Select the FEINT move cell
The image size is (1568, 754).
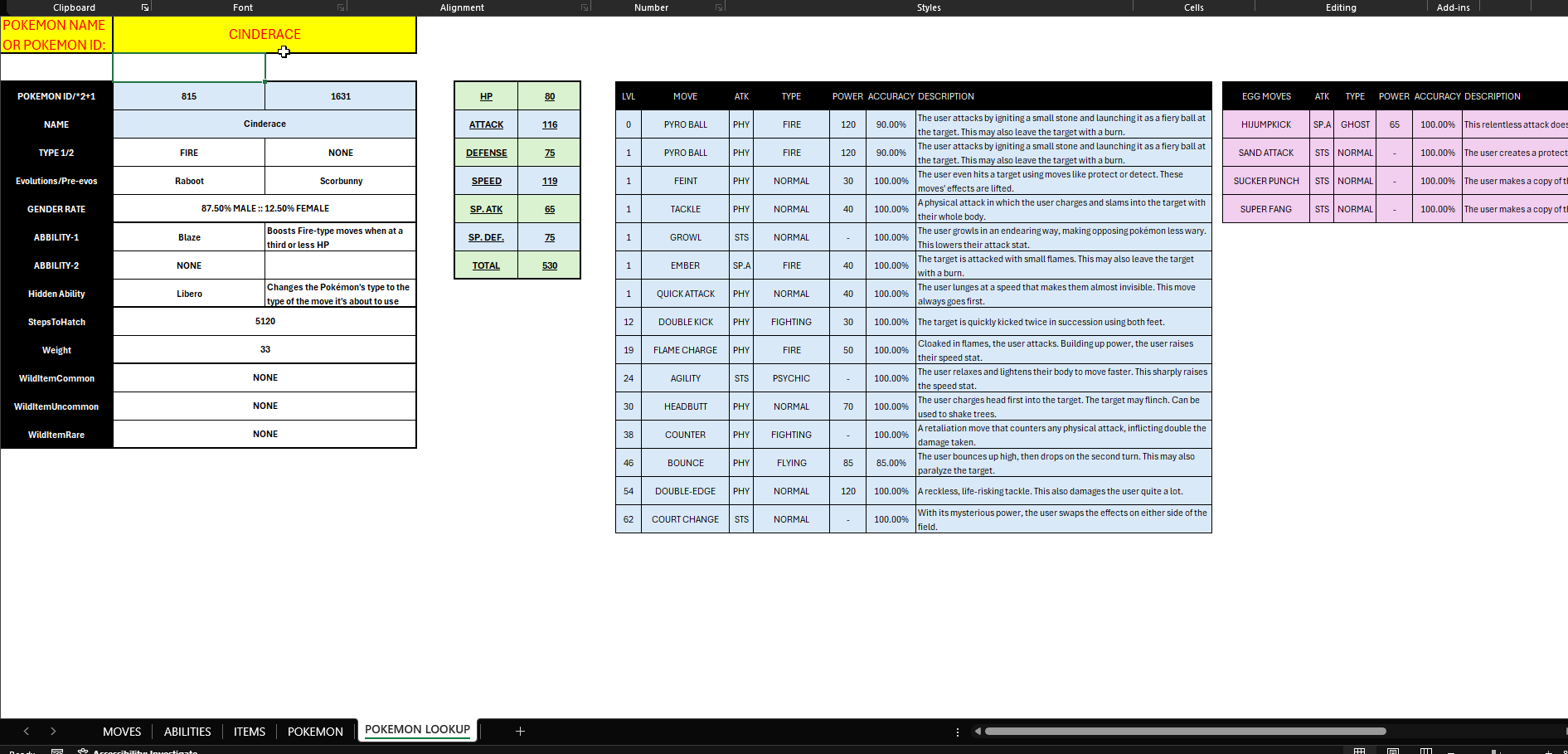[x=685, y=181]
